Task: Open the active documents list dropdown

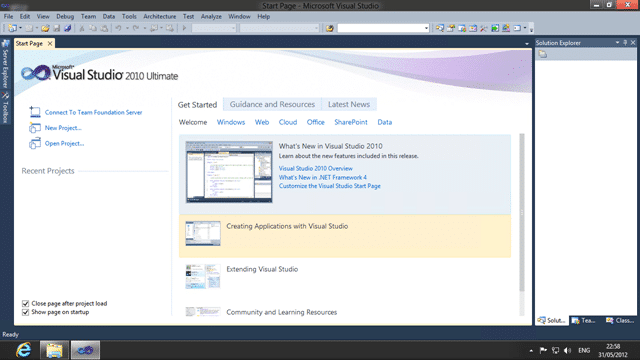Action: tap(527, 43)
